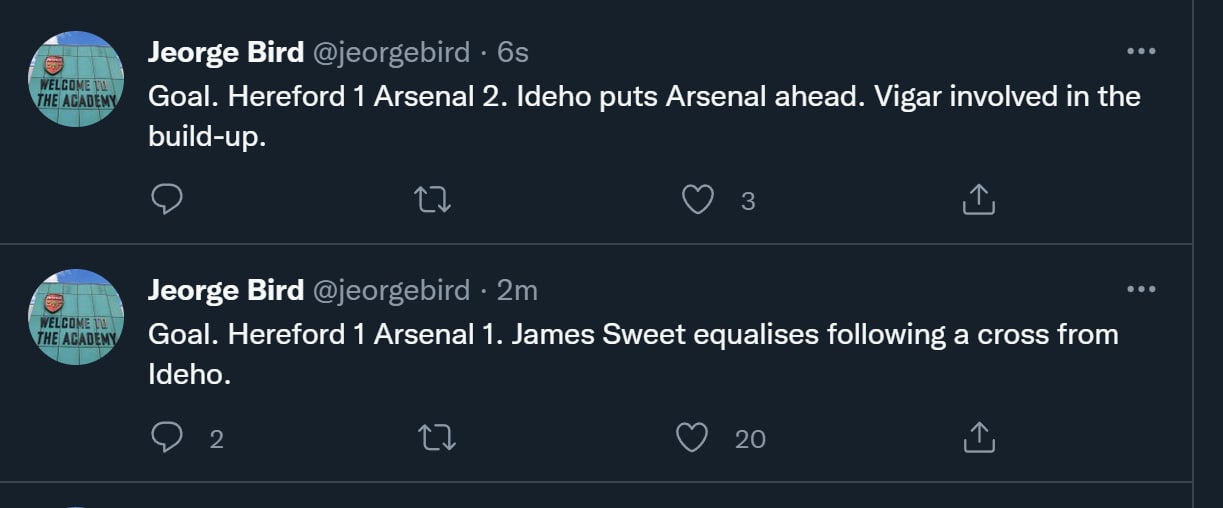Click Jeorge Bird's name on the 2m tweet
The height and width of the screenshot is (508, 1223).
pos(225,290)
